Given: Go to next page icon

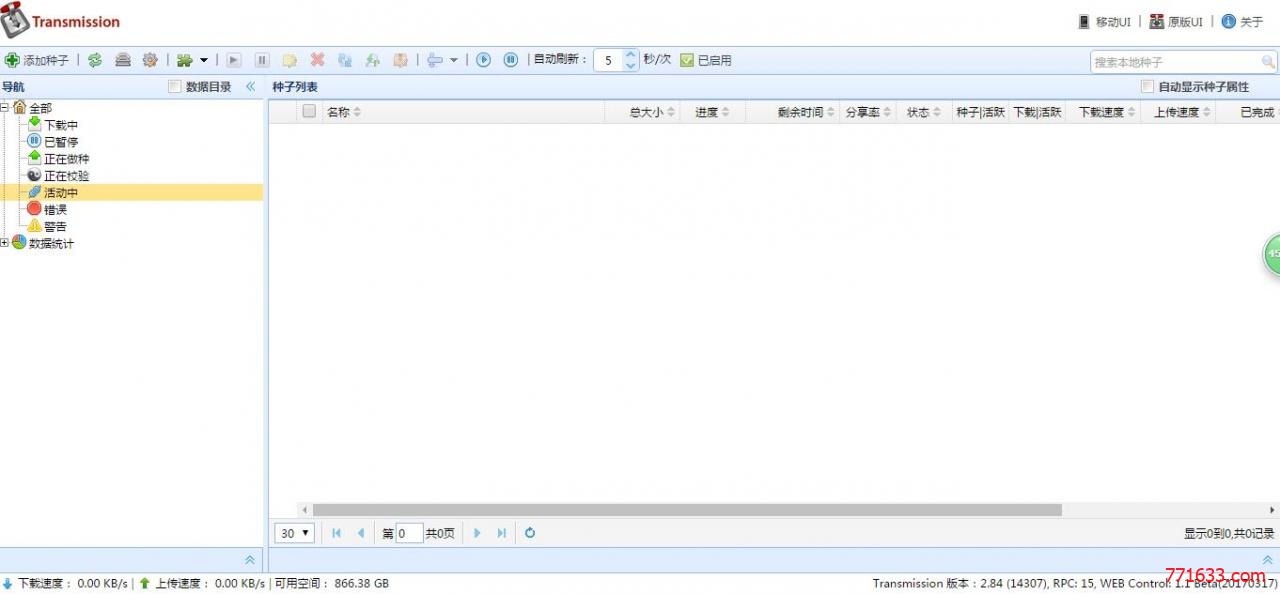Looking at the screenshot, I should tap(477, 533).
